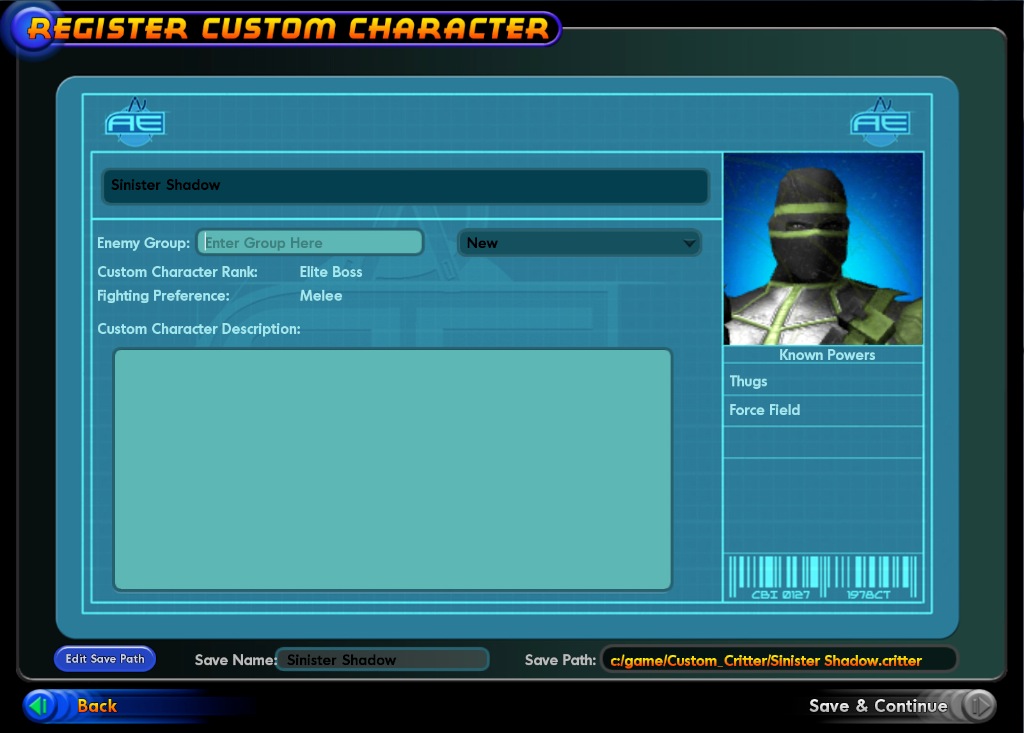The height and width of the screenshot is (733, 1024).
Task: Click the Enter Group Here field
Action: tap(310, 243)
